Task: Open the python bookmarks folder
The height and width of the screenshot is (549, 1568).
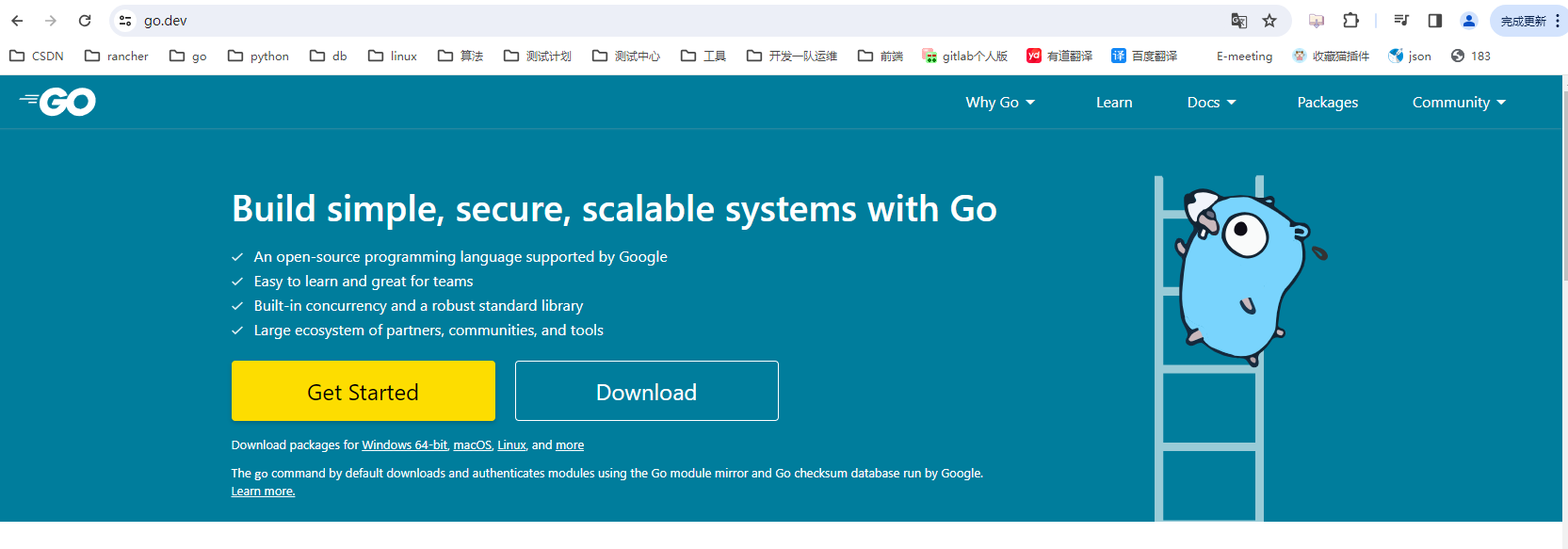Action: (x=258, y=57)
